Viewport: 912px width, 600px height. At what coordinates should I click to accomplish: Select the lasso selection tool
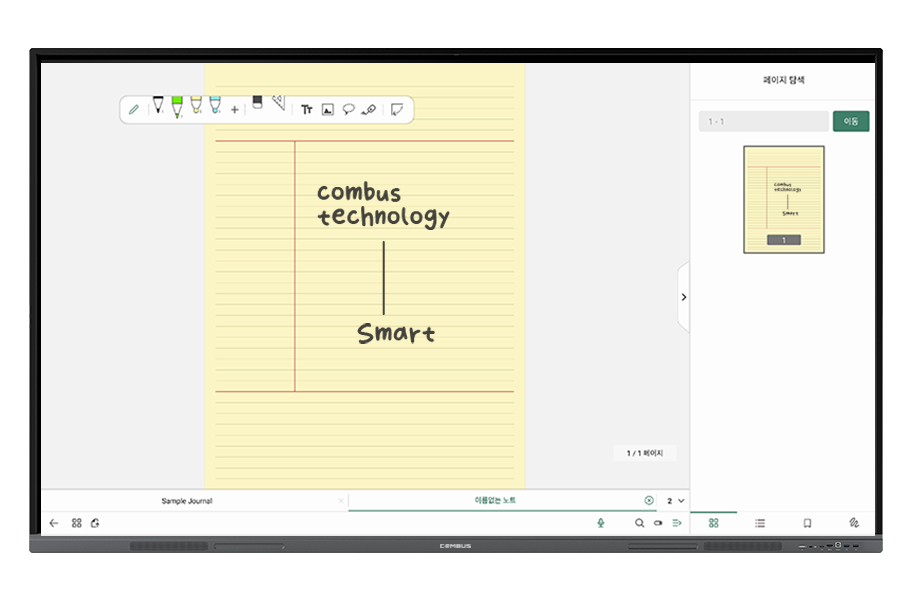click(x=348, y=109)
